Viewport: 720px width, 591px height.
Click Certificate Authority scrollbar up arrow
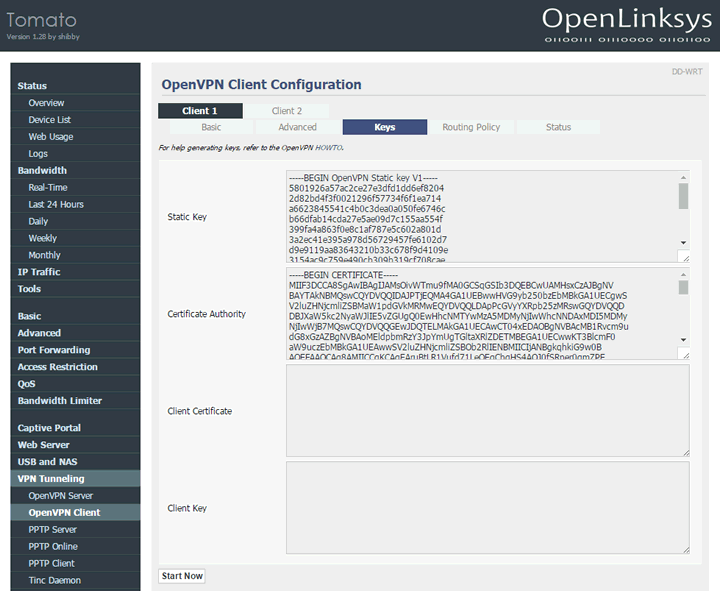coord(683,275)
